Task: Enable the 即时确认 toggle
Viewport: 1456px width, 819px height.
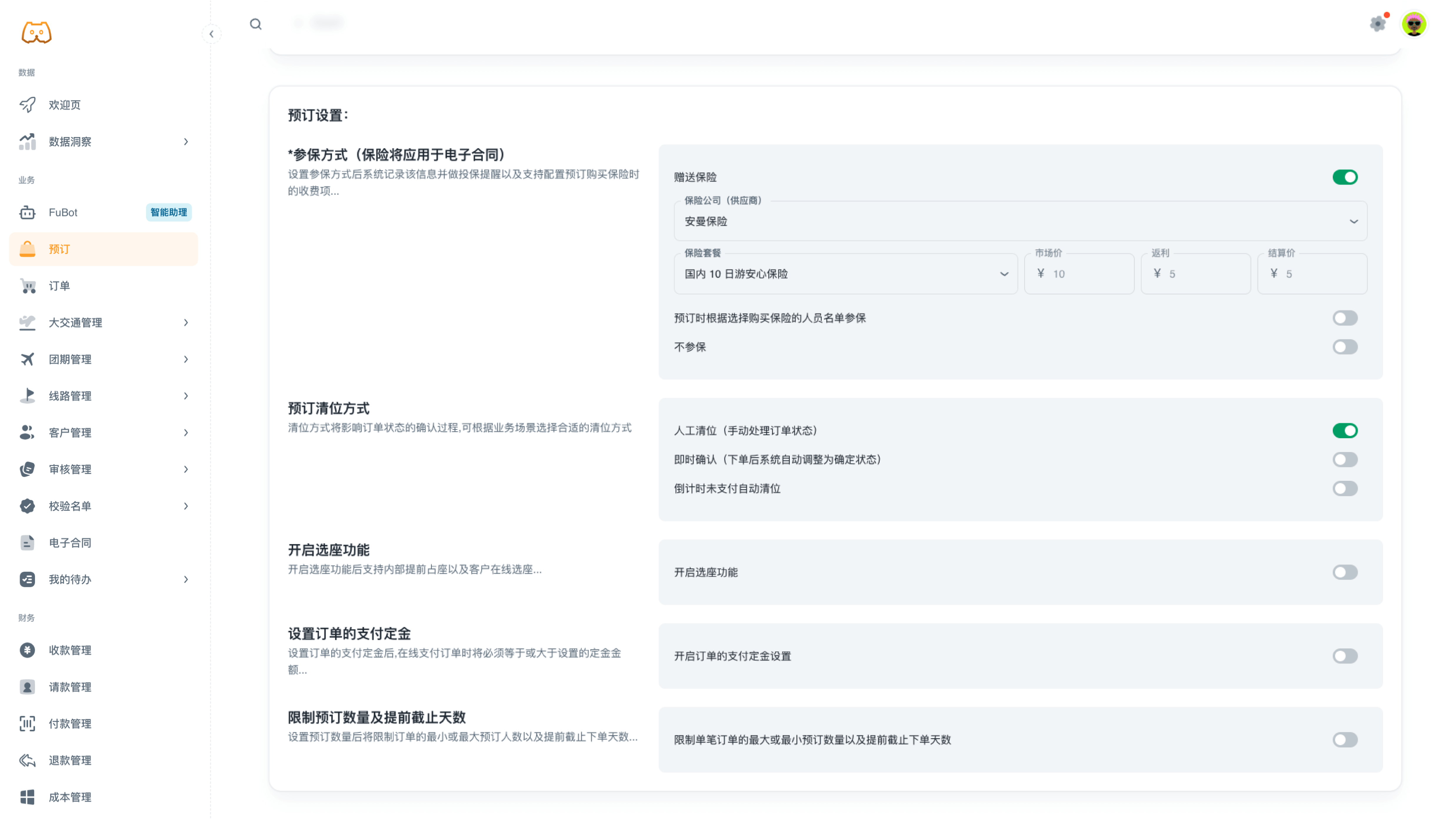Action: (x=1345, y=460)
